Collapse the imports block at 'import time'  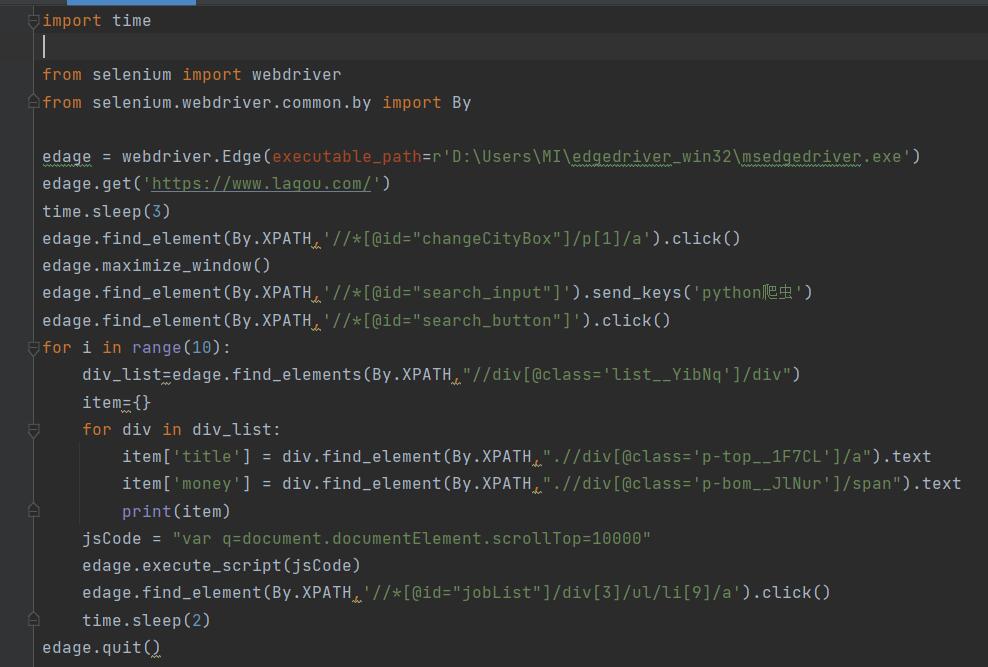34,21
